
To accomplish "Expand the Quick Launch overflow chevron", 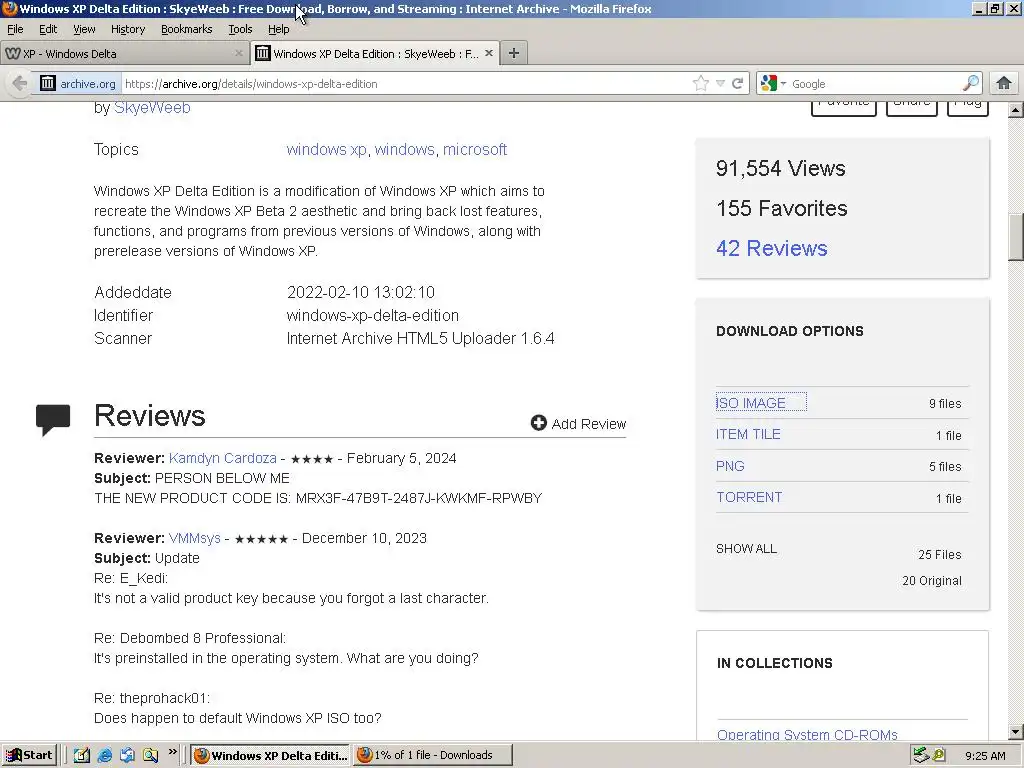I will coord(172,752).
